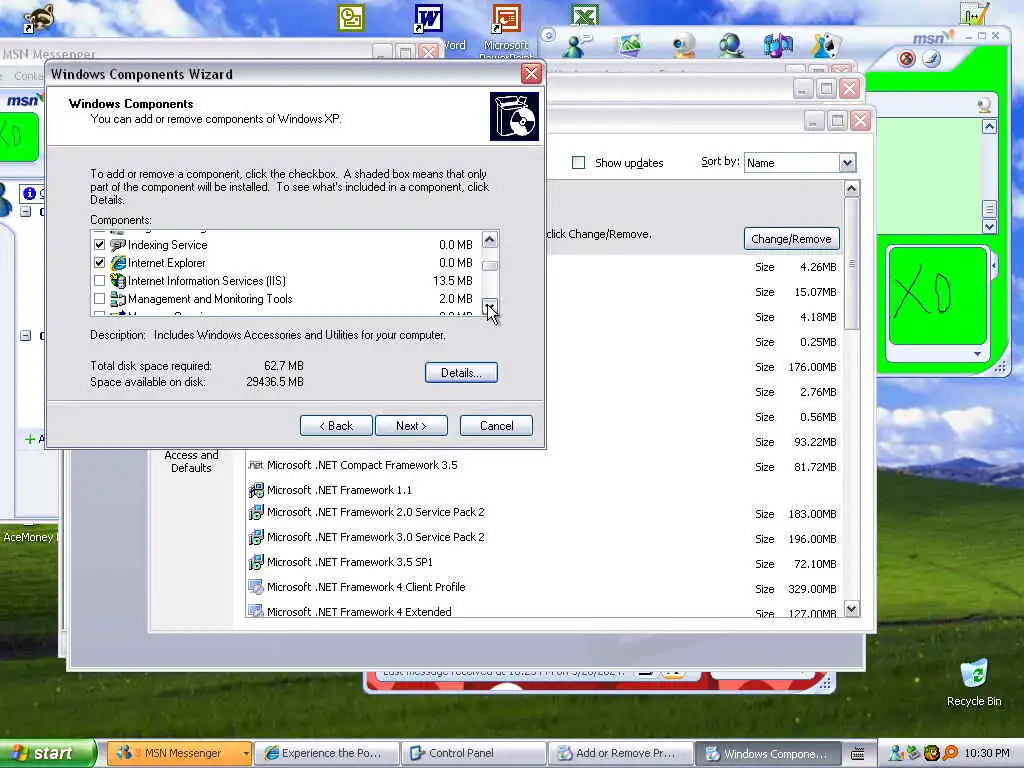
Task: Click the Excel desktop shortcut icon
Action: [x=585, y=14]
